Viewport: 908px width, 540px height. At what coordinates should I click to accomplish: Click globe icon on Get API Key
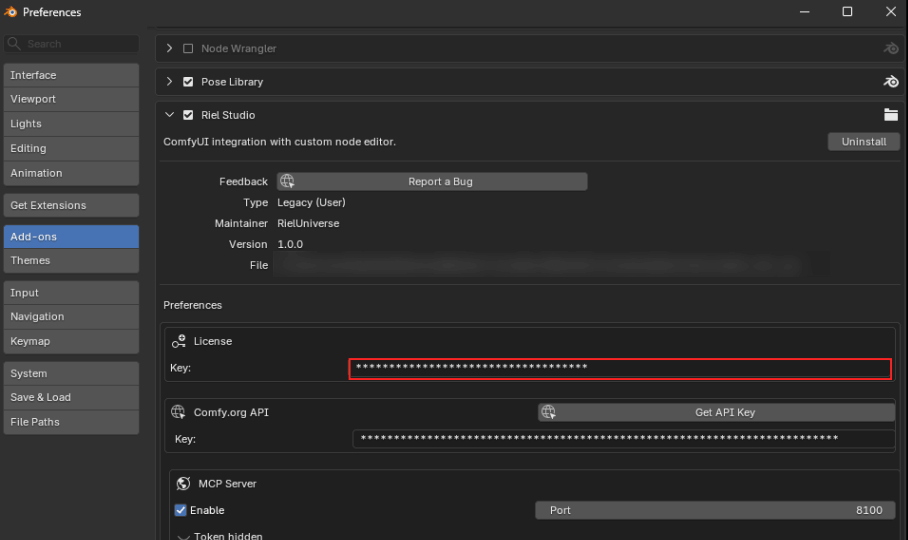pyautogui.click(x=548, y=412)
